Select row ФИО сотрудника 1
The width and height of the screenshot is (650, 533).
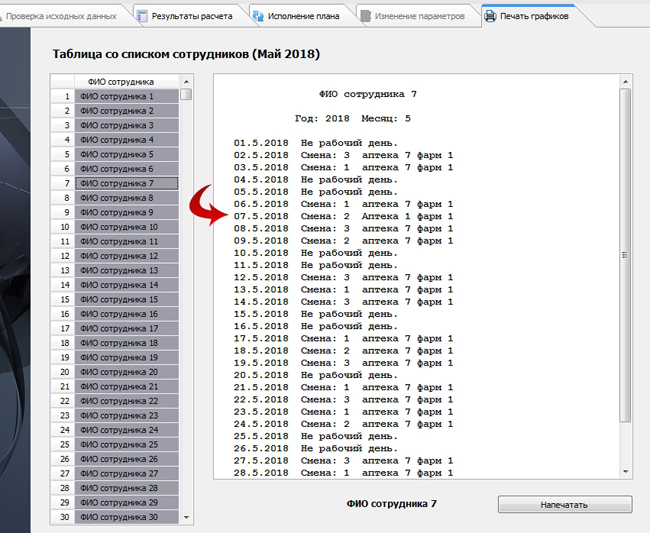pyautogui.click(x=126, y=96)
